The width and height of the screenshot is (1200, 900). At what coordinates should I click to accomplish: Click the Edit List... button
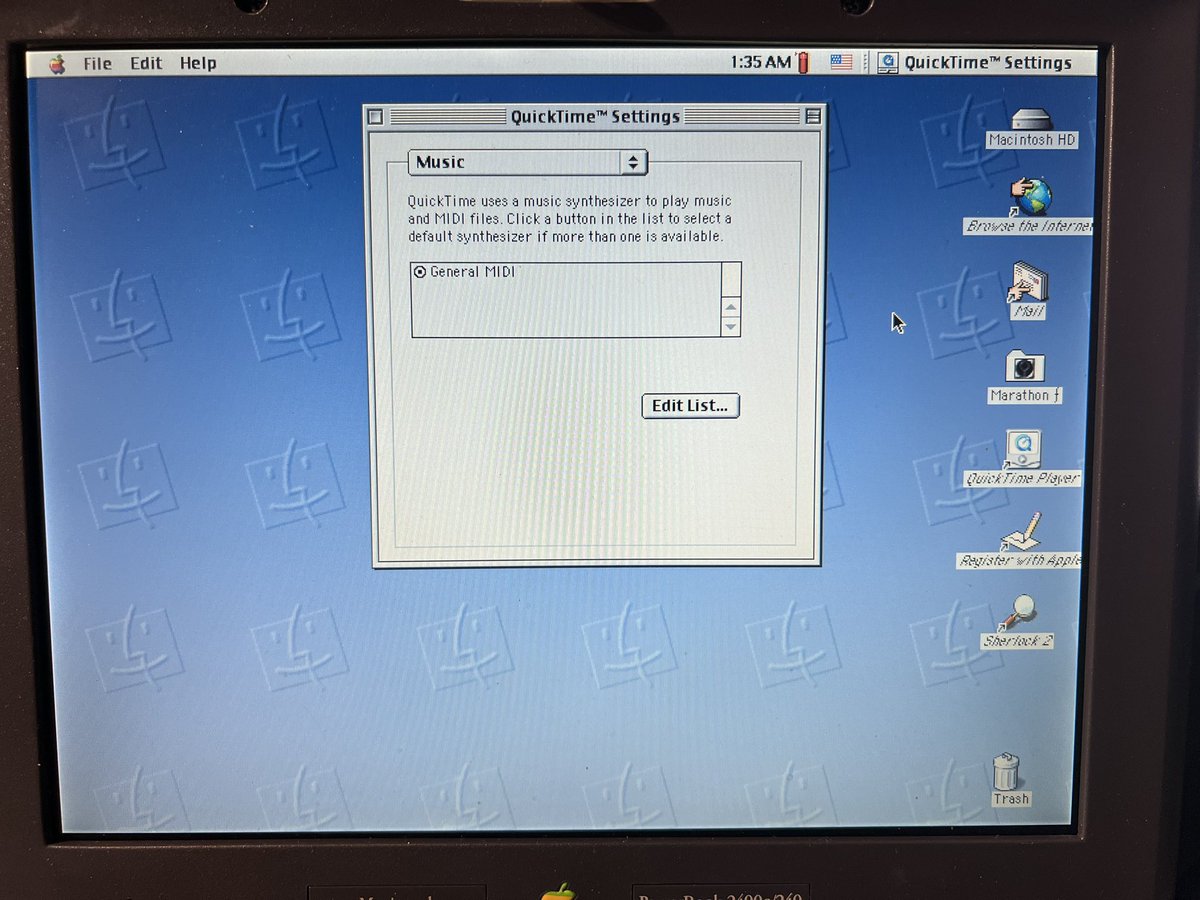point(690,405)
